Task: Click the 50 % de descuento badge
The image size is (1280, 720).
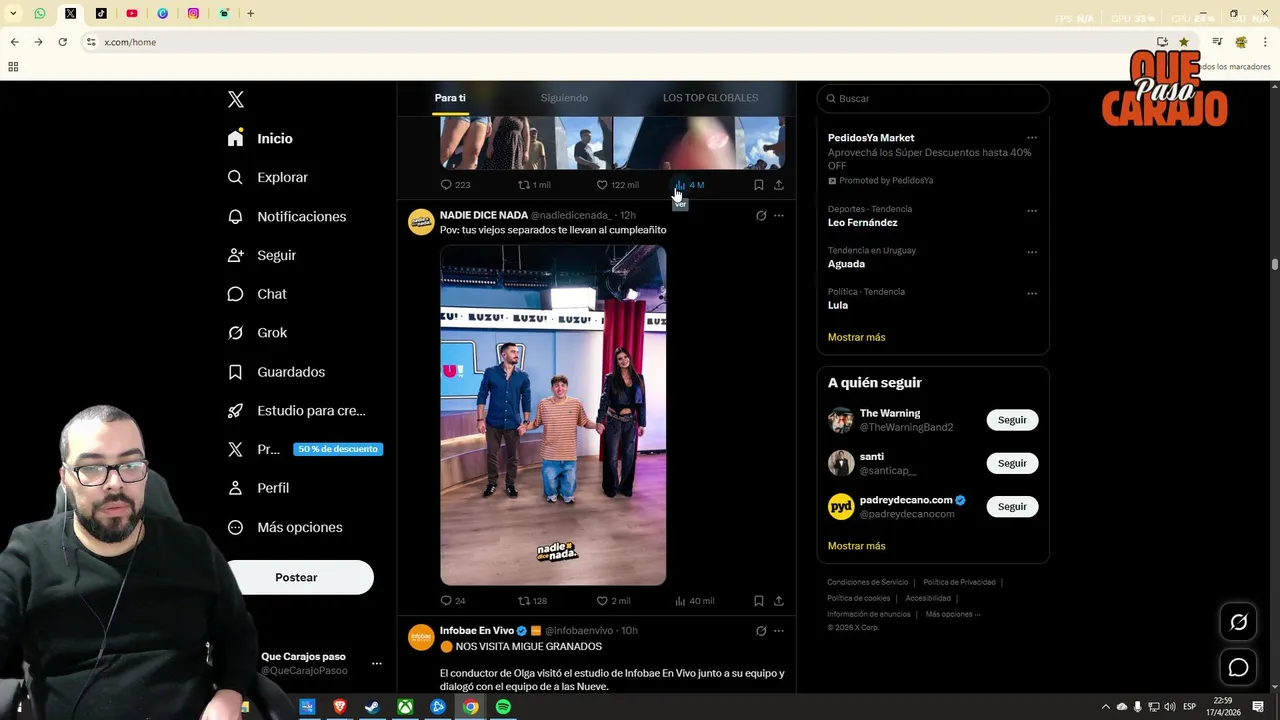Action: point(338,449)
